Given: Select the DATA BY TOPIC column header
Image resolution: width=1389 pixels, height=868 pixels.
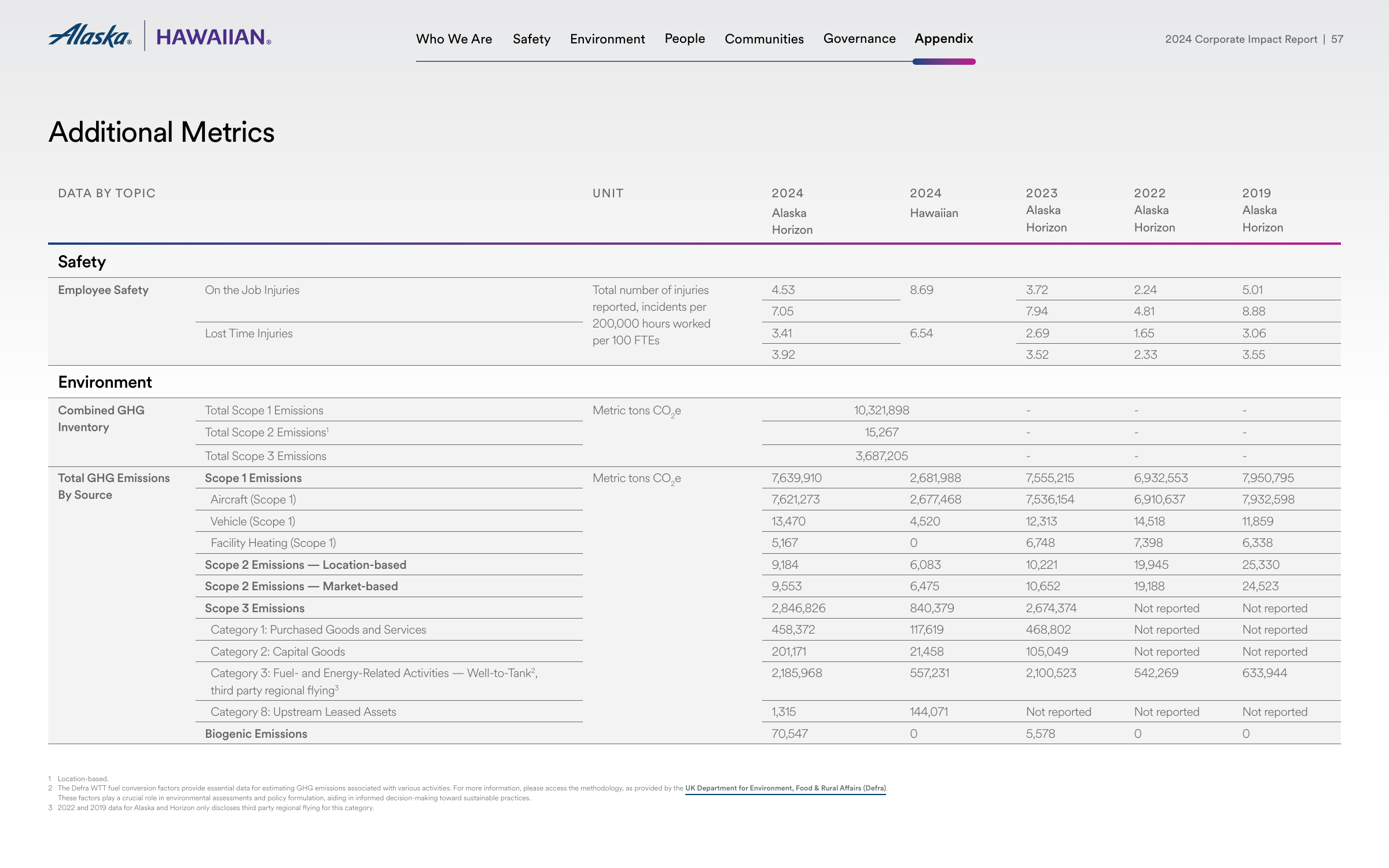Looking at the screenshot, I should 106,193.
